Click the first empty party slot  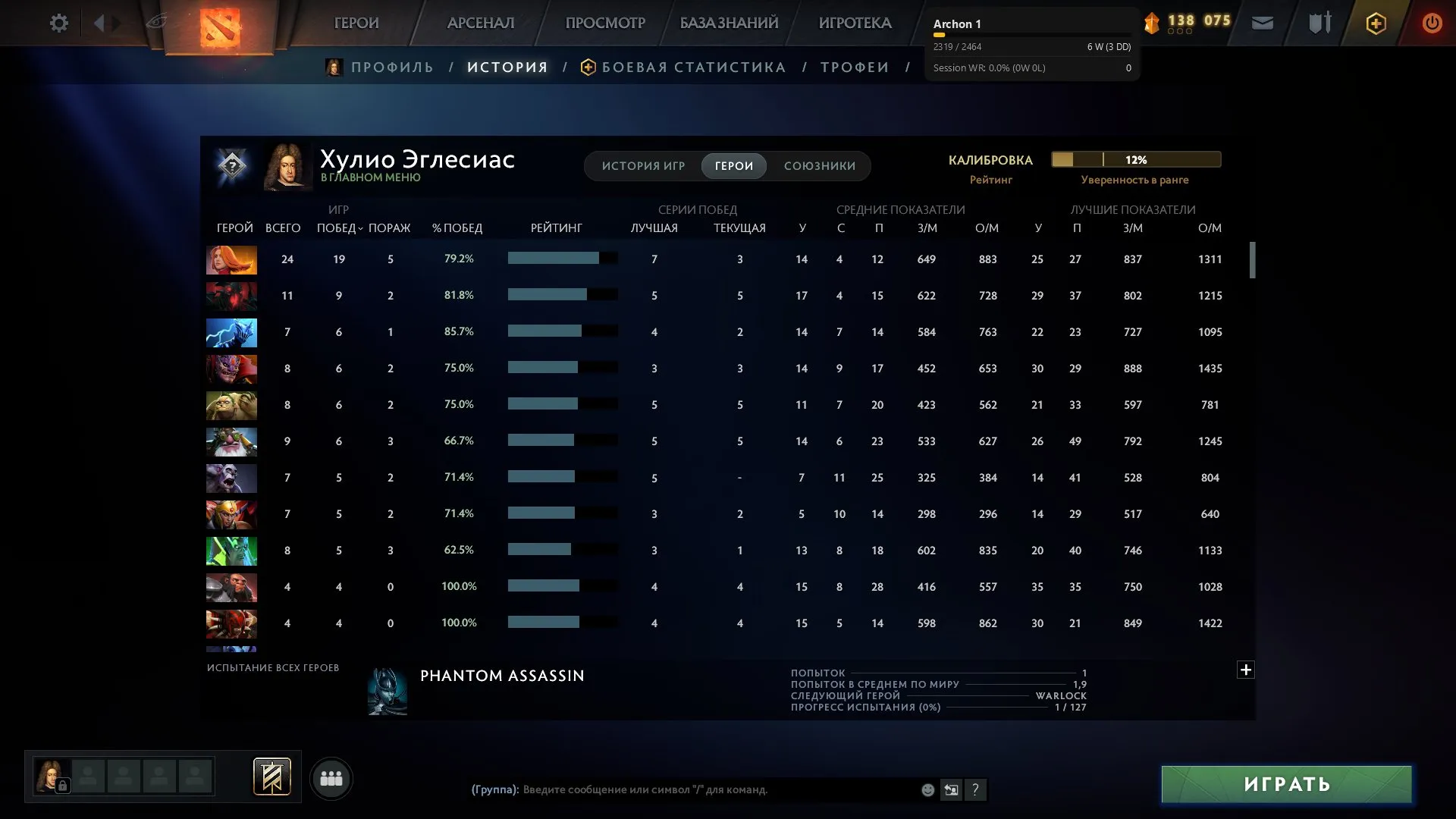point(88,777)
